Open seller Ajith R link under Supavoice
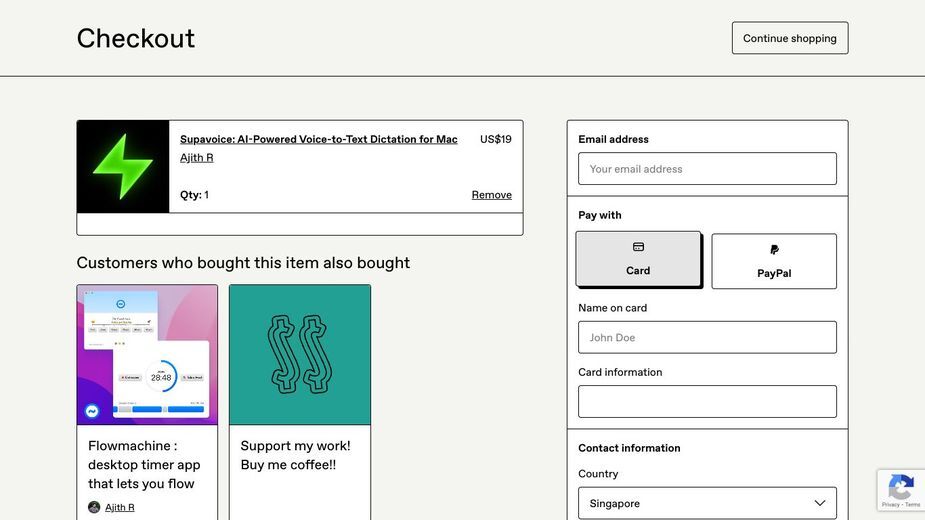The image size is (925, 520). tap(196, 158)
